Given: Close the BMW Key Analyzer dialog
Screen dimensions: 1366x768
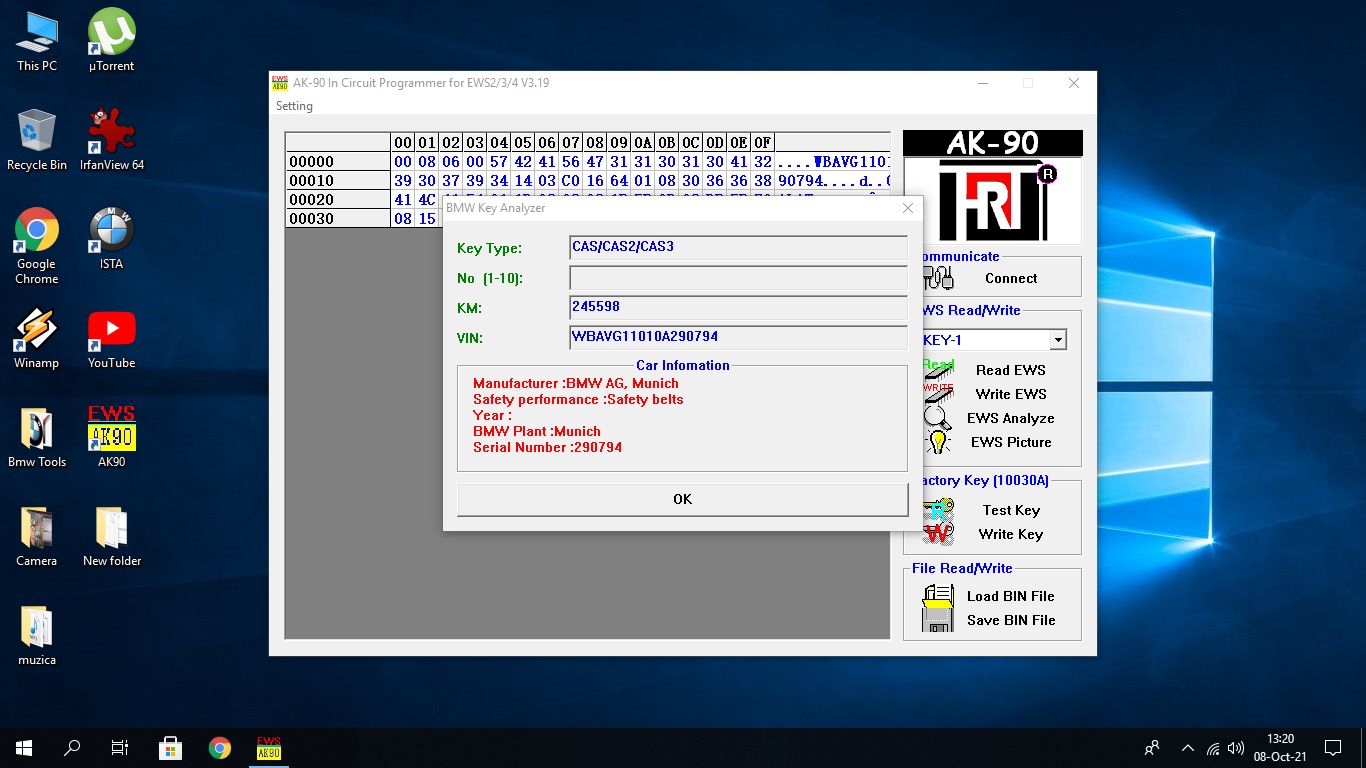Looking at the screenshot, I should pos(908,208).
